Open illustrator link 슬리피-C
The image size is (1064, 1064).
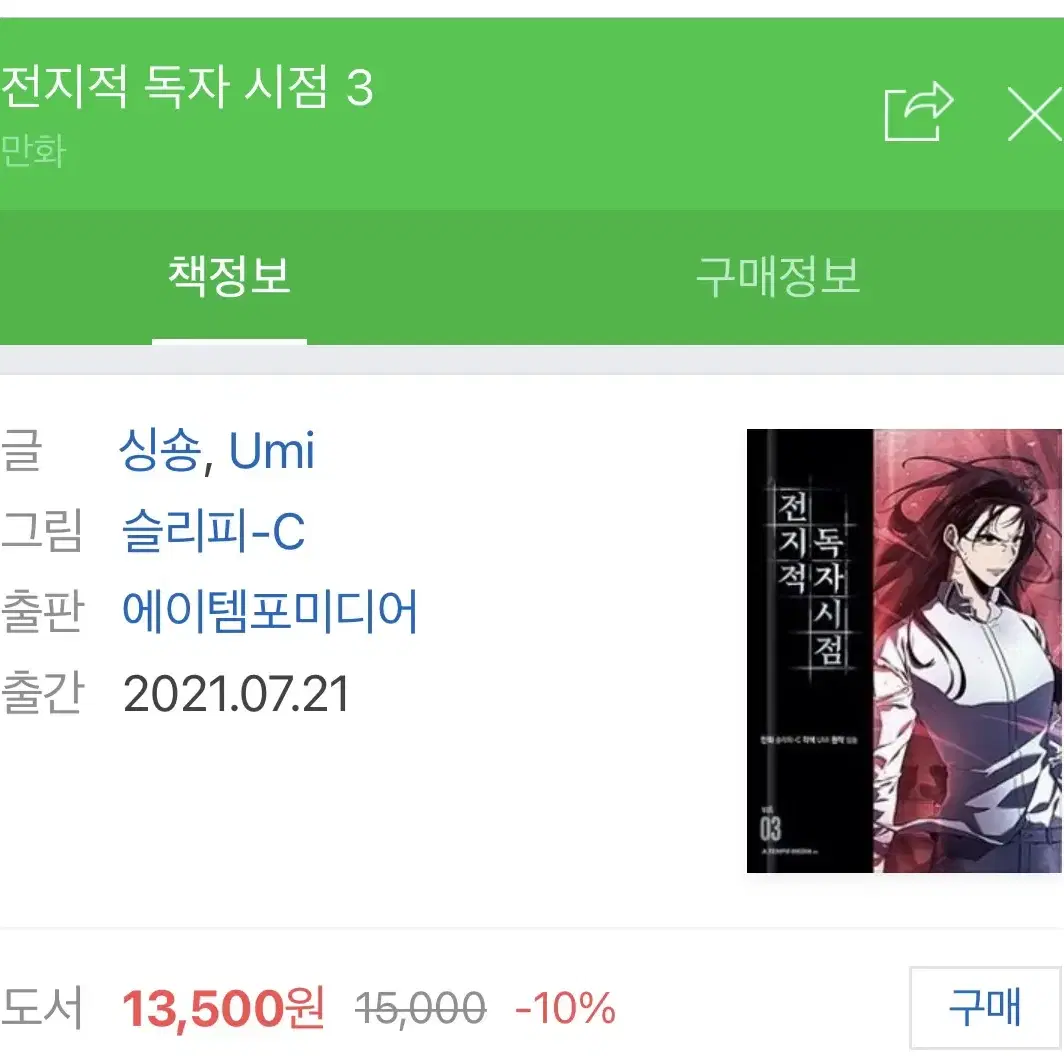pos(214,531)
